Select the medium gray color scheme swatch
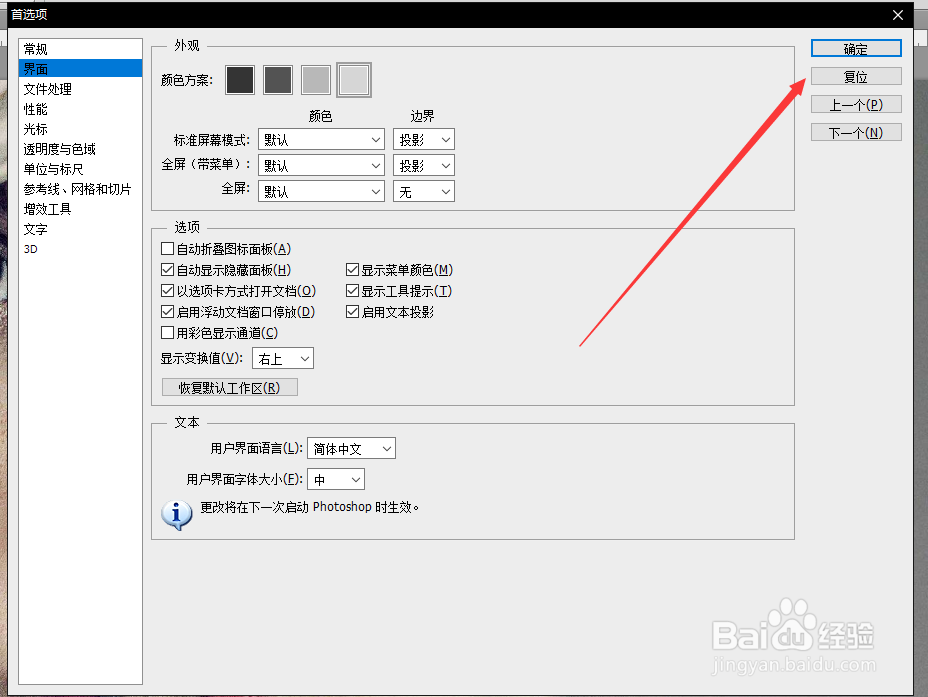The height and width of the screenshot is (697, 928). tap(316, 80)
